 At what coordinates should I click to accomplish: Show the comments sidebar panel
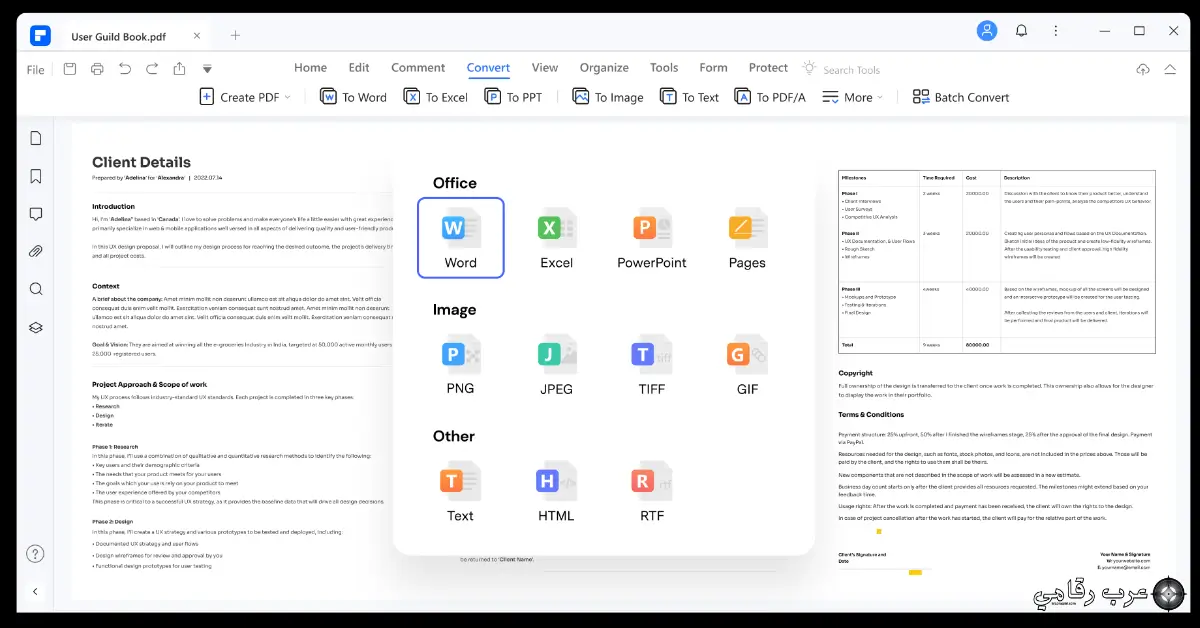coord(36,214)
